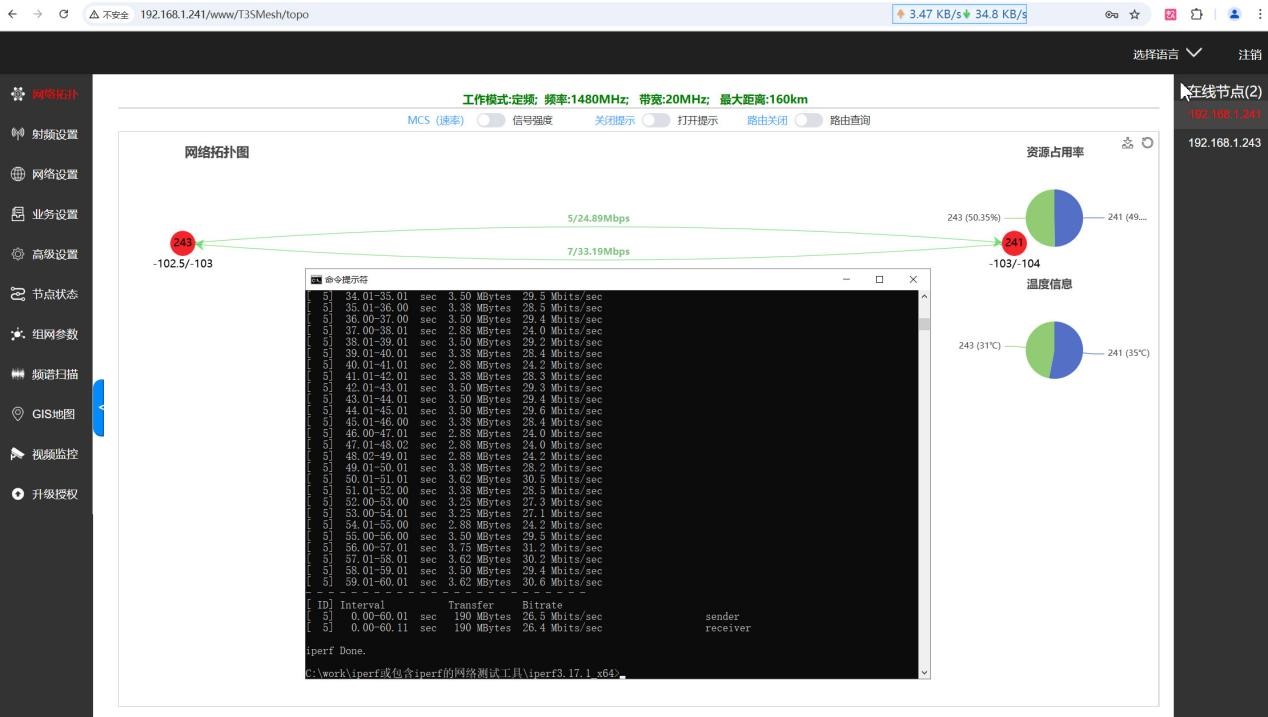
Task: Expand the 选择语言 language dropdown
Action: [1167, 54]
